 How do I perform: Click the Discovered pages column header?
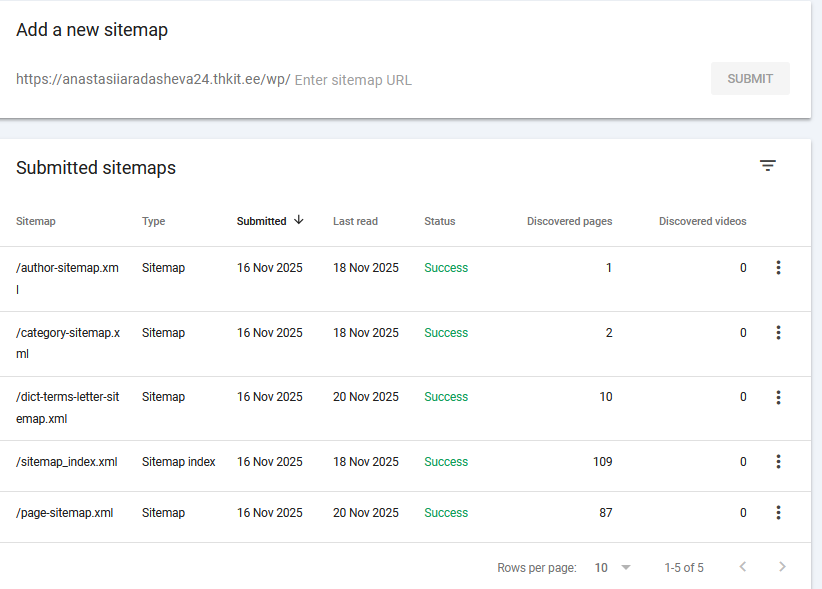pos(569,222)
